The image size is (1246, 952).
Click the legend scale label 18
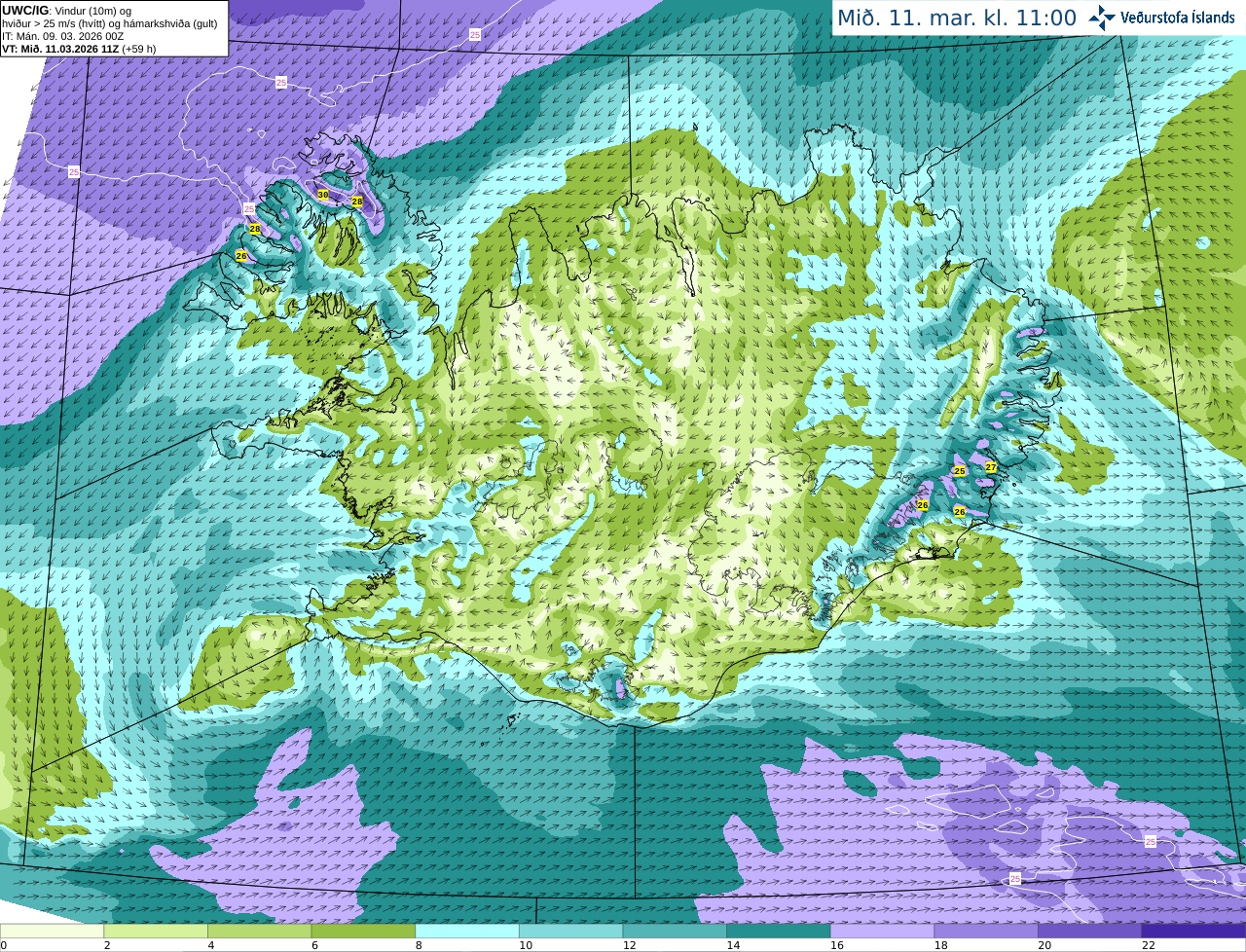940,945
